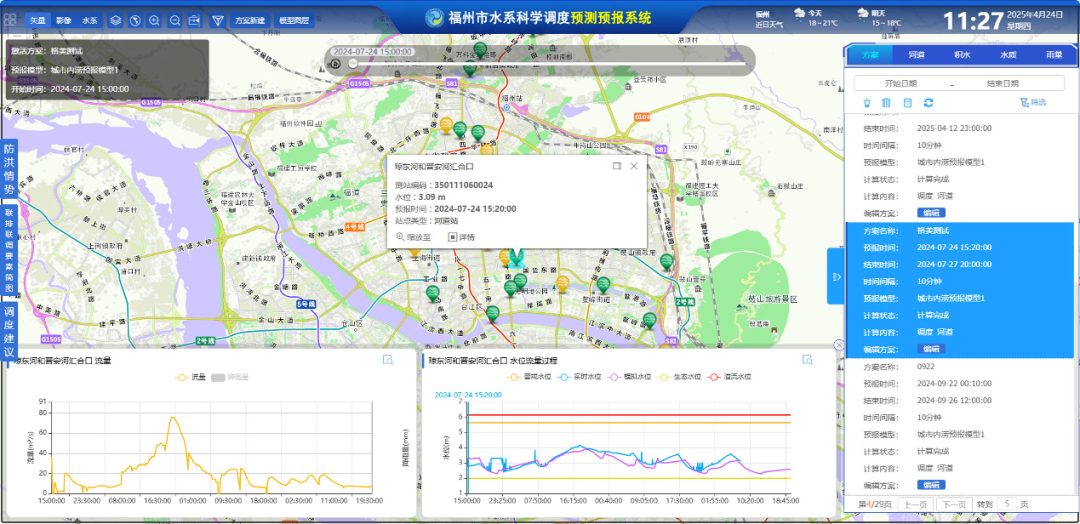The width and height of the screenshot is (1080, 524).
Task: Click the weather widget 今天 18~21℃
Action: pyautogui.click(x=816, y=18)
